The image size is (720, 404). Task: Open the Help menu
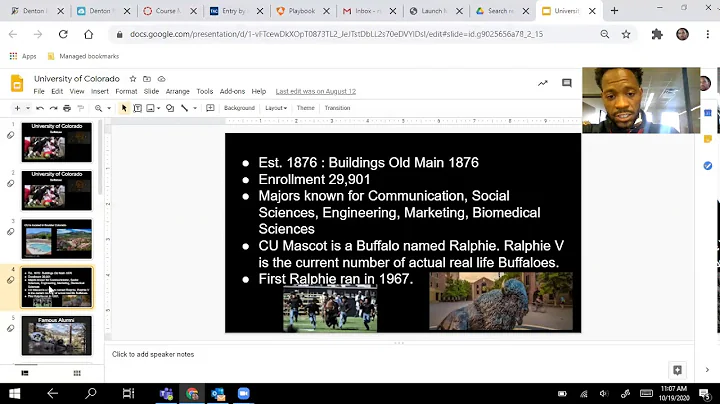click(x=259, y=91)
